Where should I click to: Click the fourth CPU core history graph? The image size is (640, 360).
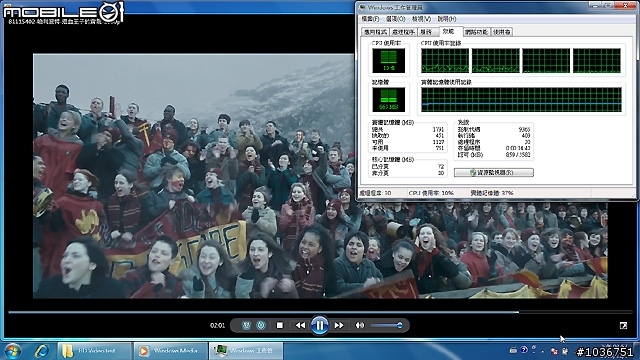597,60
